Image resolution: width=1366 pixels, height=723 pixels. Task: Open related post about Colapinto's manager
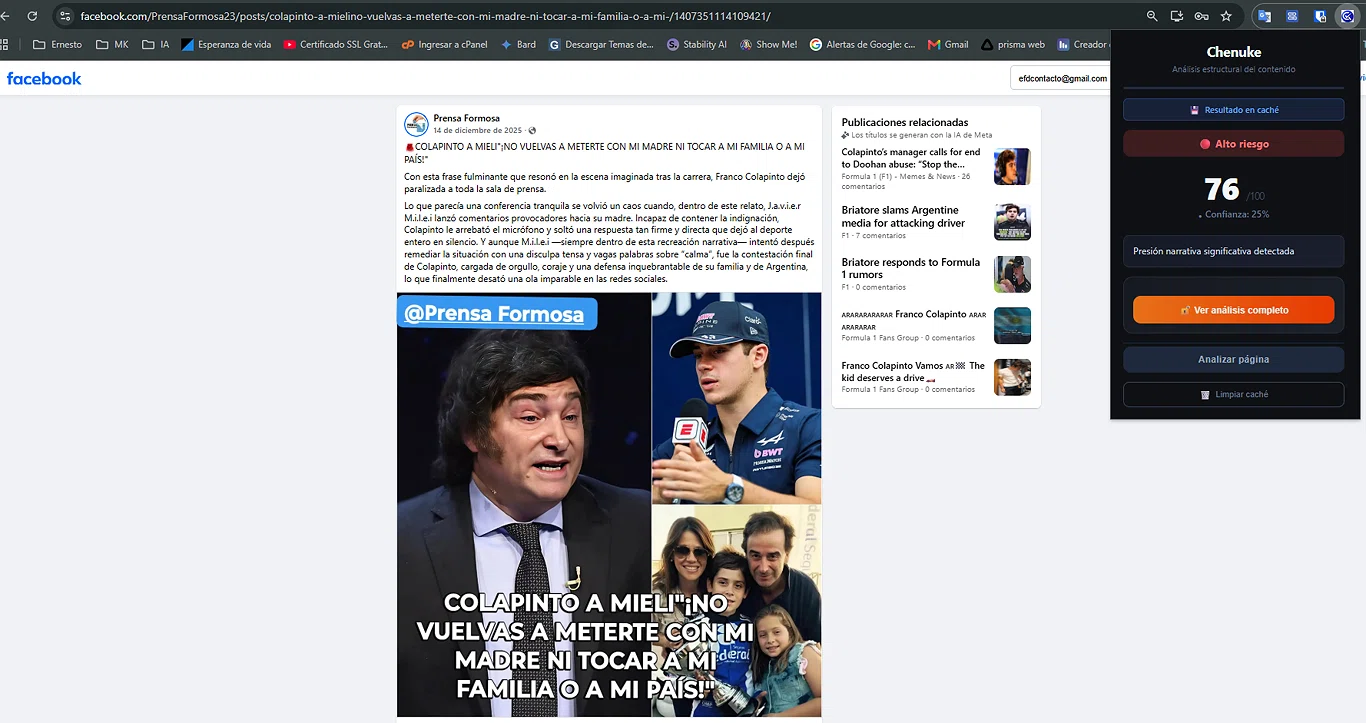pos(911,158)
